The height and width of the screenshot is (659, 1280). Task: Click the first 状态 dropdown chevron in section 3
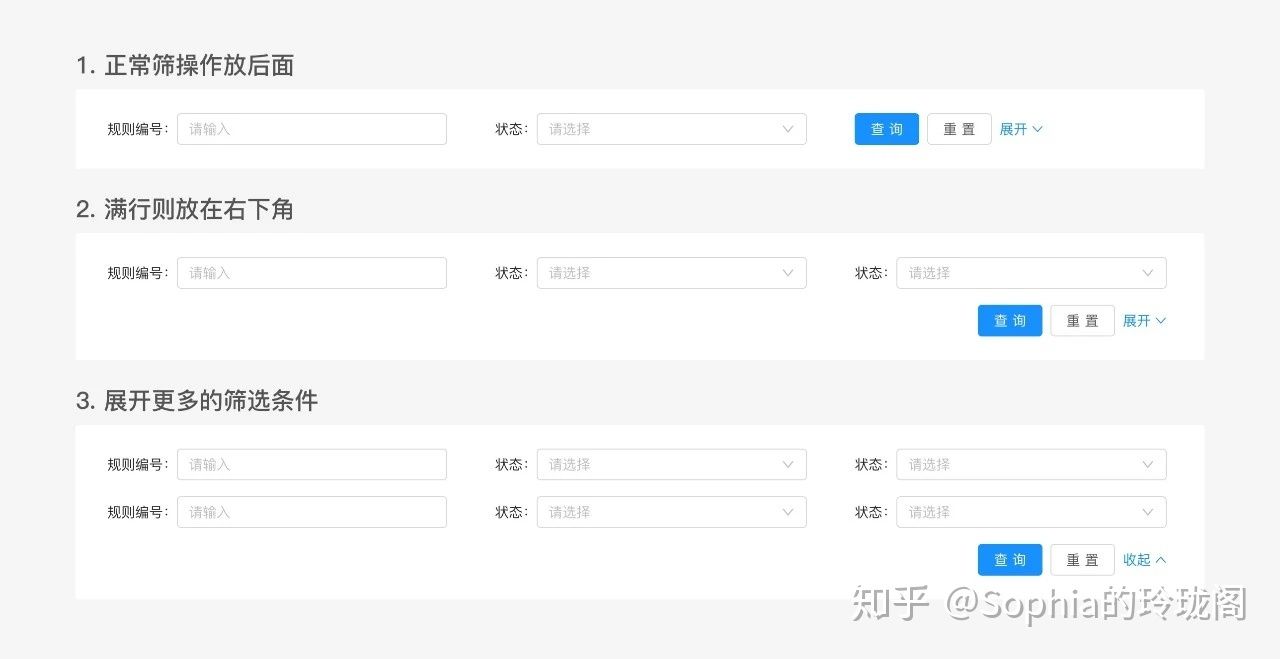point(786,464)
